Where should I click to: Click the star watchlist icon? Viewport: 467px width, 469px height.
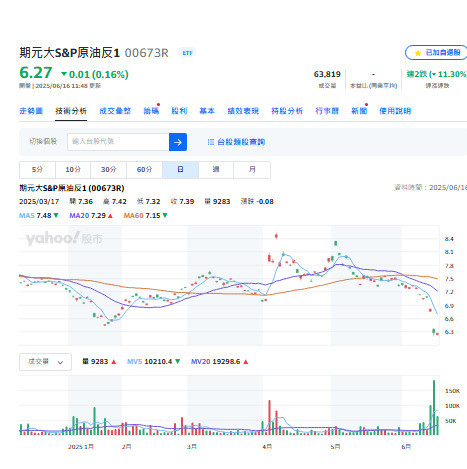(418, 53)
